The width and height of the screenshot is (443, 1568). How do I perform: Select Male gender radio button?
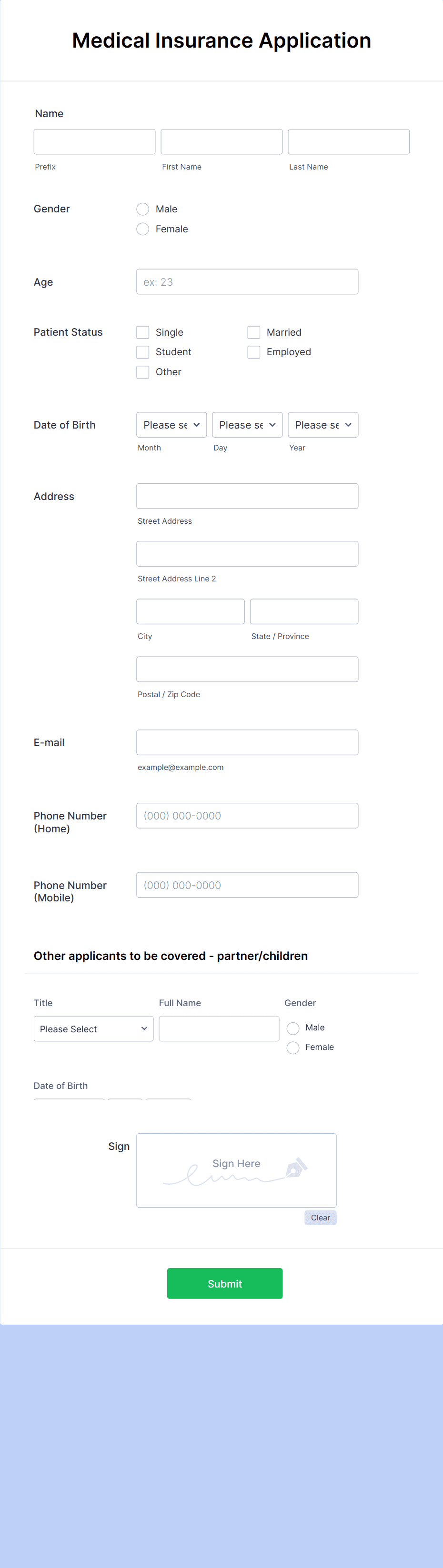point(142,209)
